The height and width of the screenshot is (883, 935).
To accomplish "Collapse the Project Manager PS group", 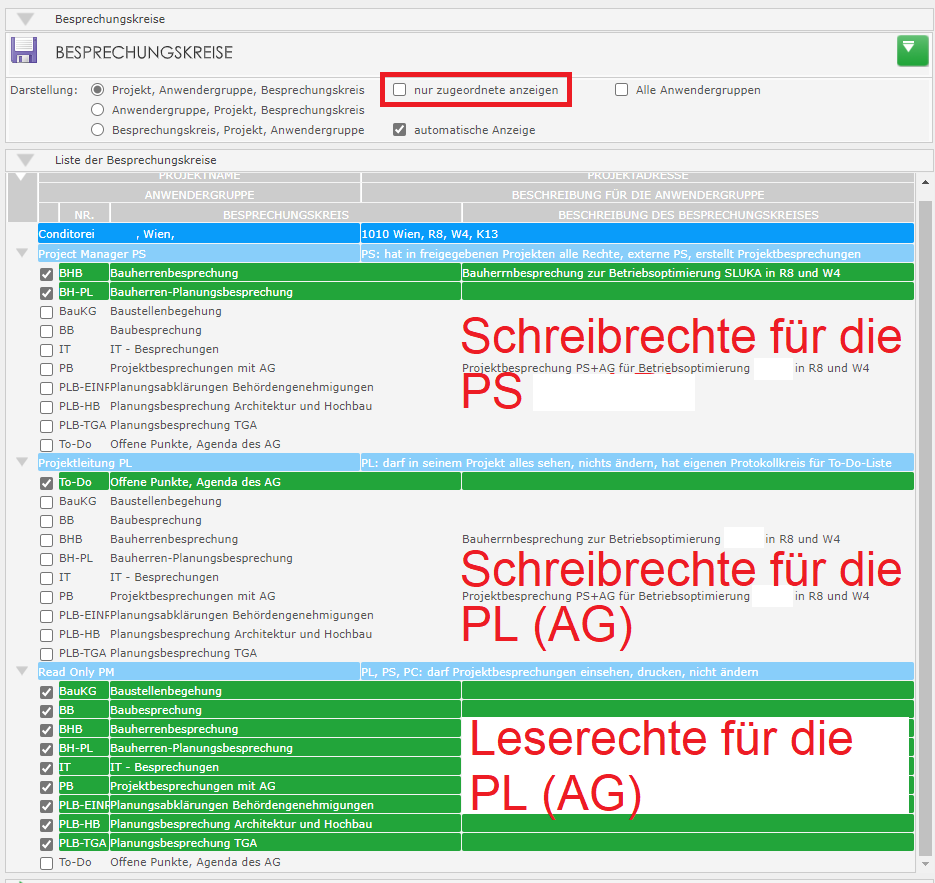I will click(x=22, y=253).
